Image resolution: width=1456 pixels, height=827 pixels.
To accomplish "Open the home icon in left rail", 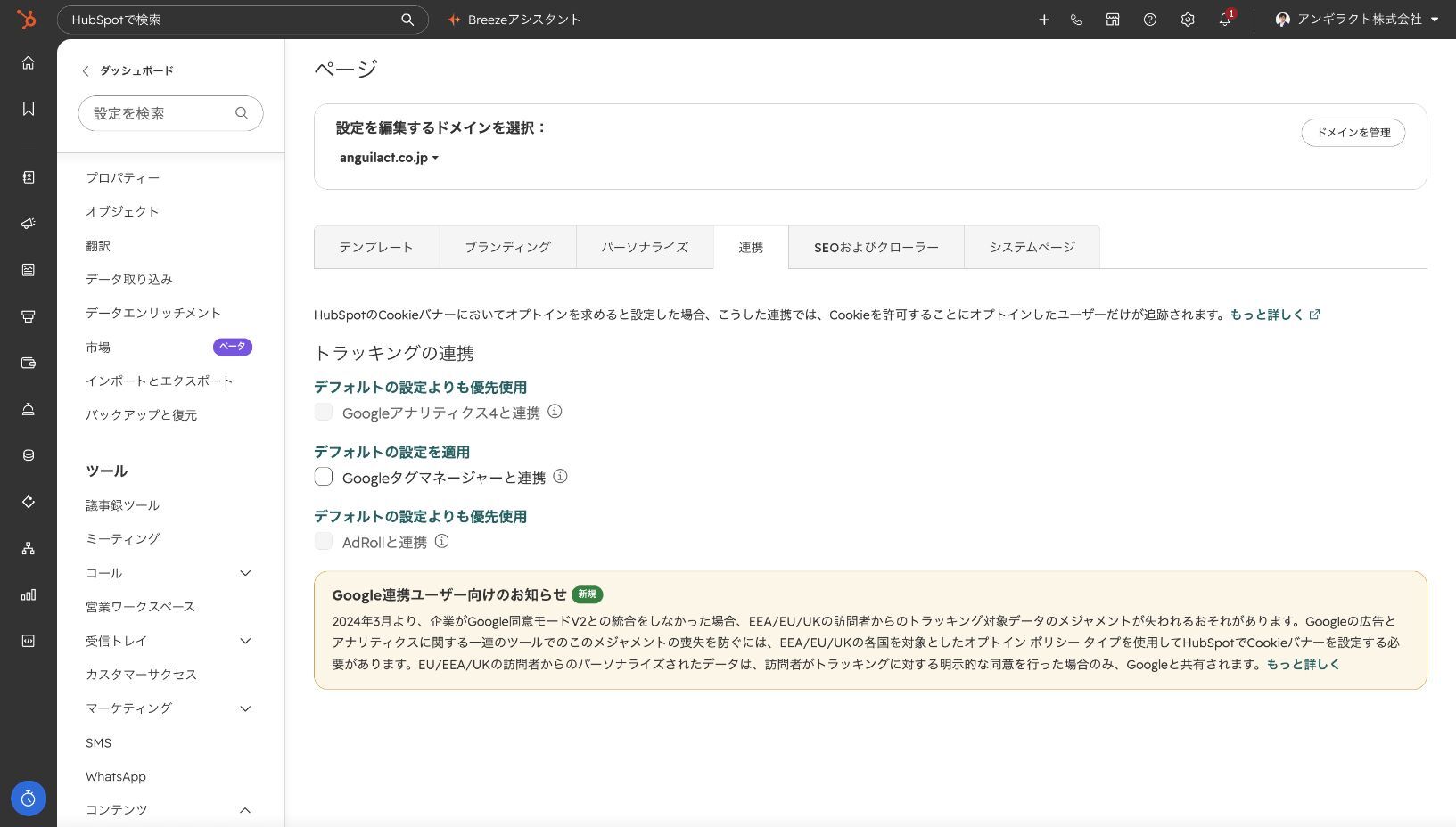I will (29, 62).
